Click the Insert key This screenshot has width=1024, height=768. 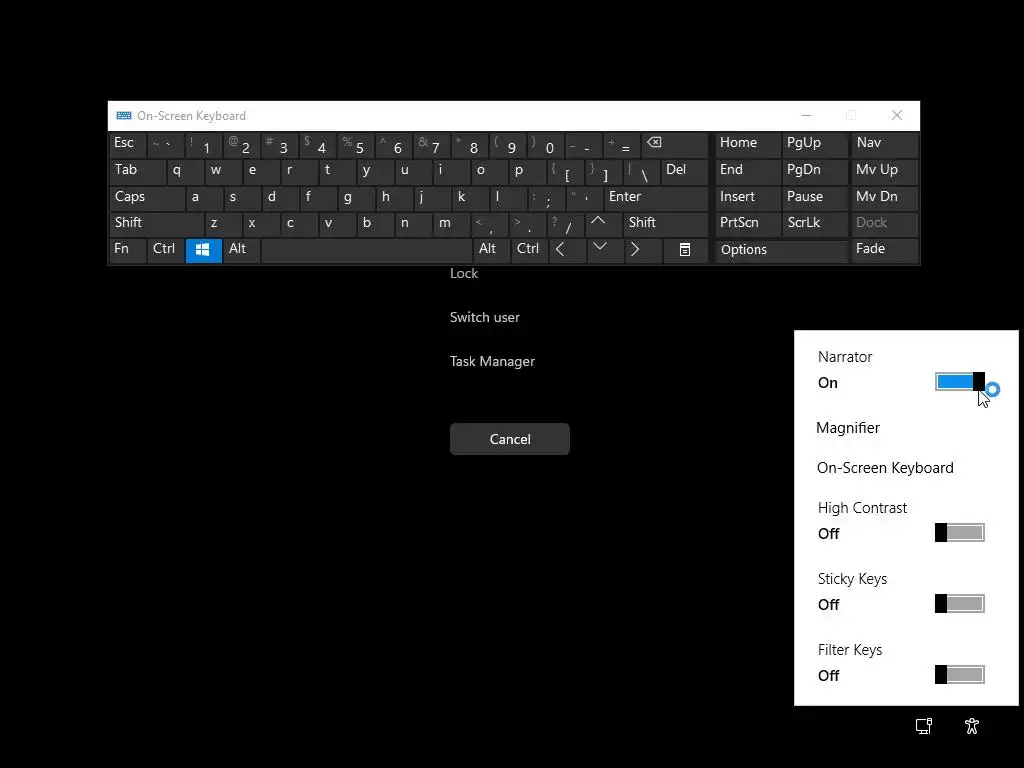748,197
